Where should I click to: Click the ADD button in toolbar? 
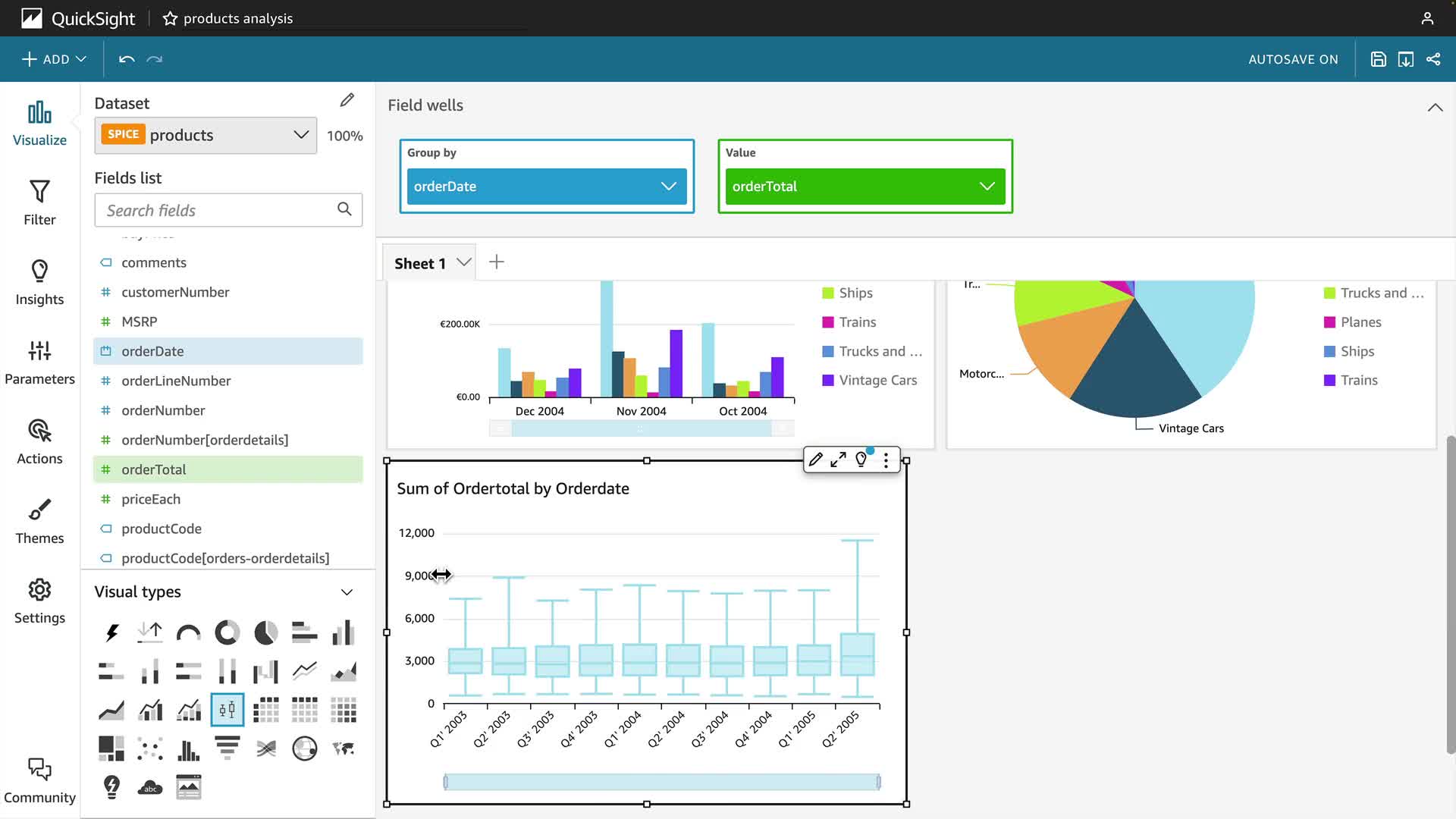tap(54, 59)
